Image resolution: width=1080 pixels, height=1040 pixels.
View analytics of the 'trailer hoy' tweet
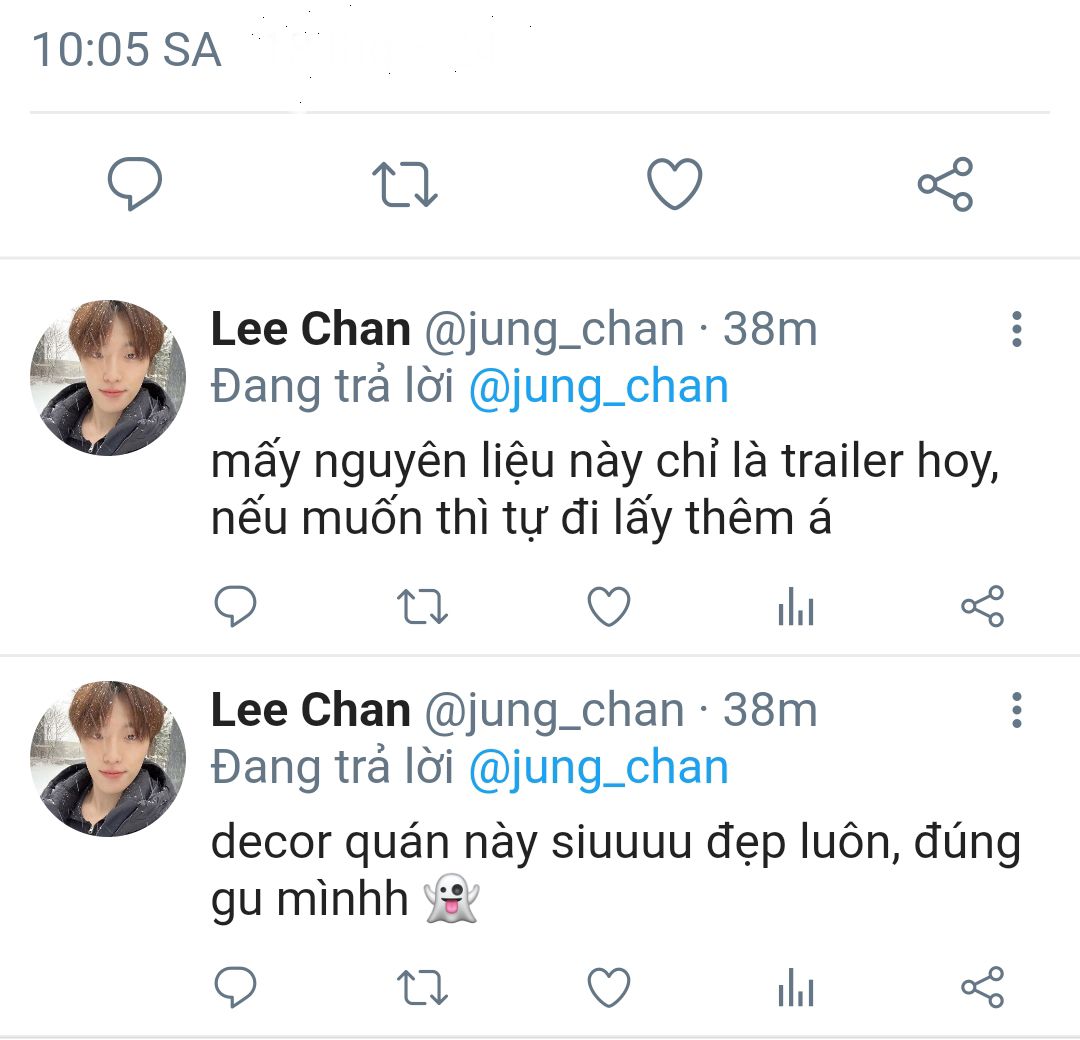pyautogui.click(x=796, y=606)
